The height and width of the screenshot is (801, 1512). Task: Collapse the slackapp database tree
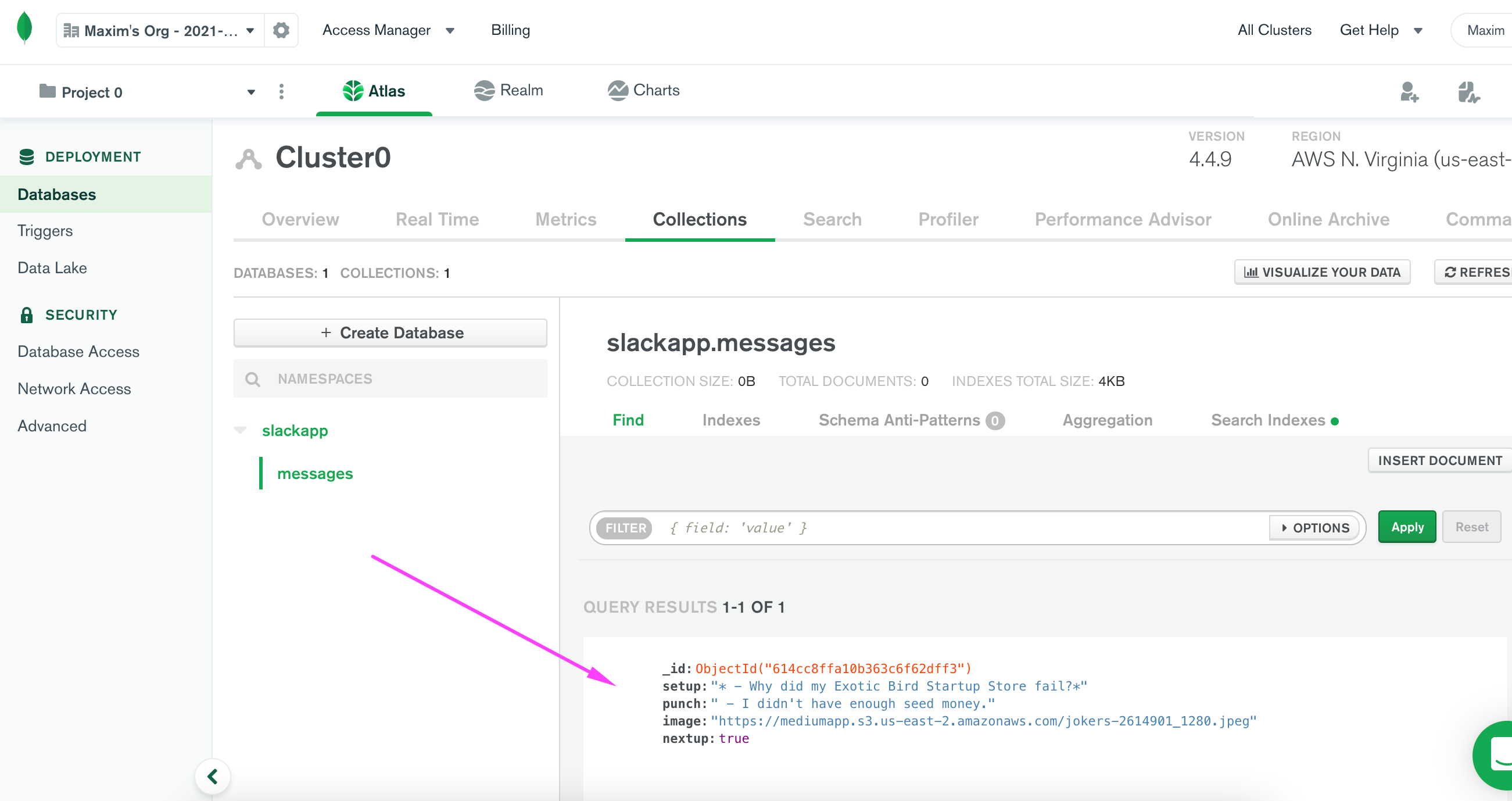241,430
